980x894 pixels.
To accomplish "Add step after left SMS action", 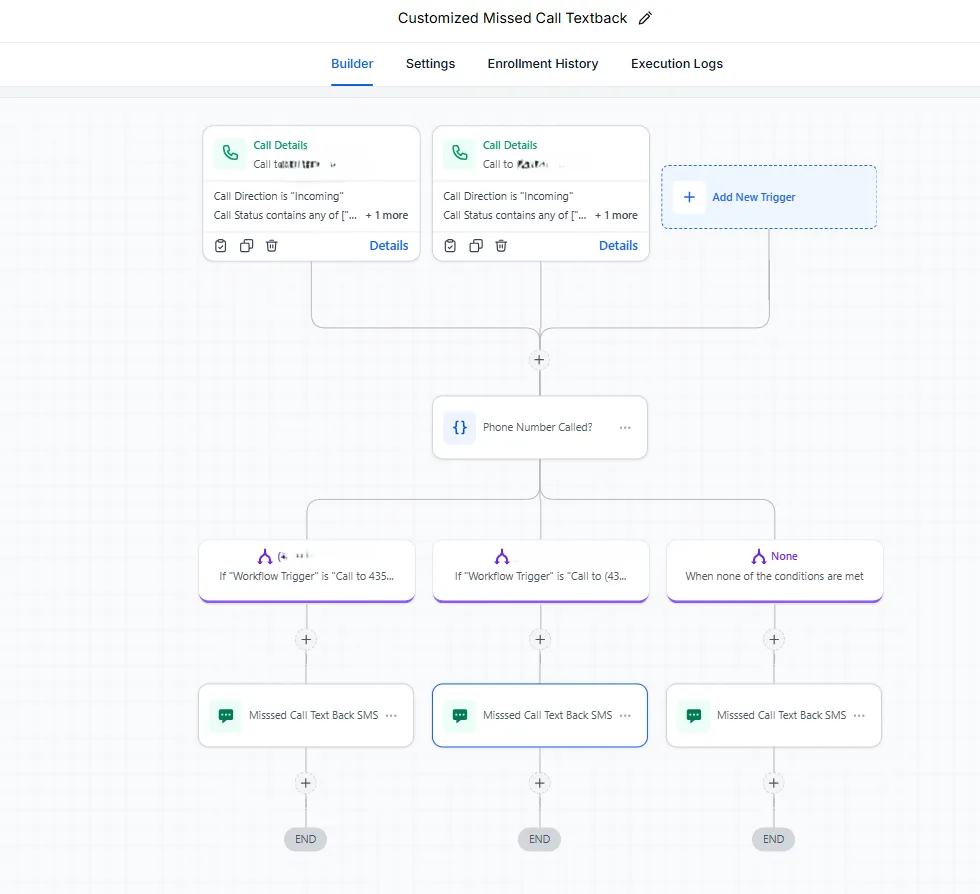I will [306, 783].
